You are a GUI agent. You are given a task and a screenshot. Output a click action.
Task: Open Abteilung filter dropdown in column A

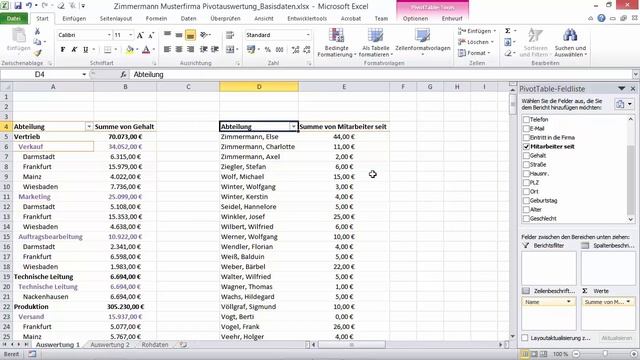[89, 127]
